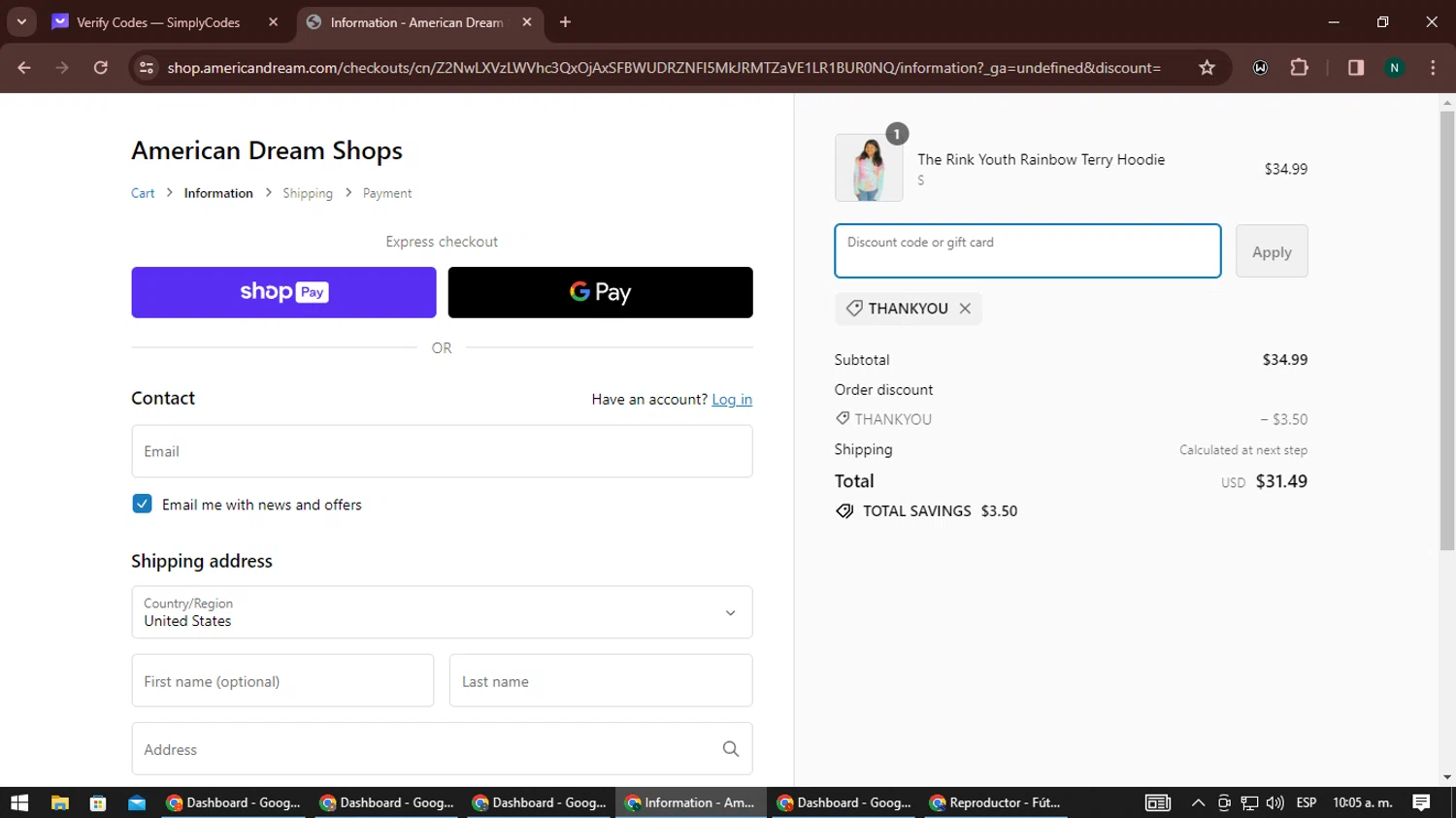Screen dimensions: 1456x818
Task: Open the side panel icon in toolbar
Action: tap(1356, 68)
